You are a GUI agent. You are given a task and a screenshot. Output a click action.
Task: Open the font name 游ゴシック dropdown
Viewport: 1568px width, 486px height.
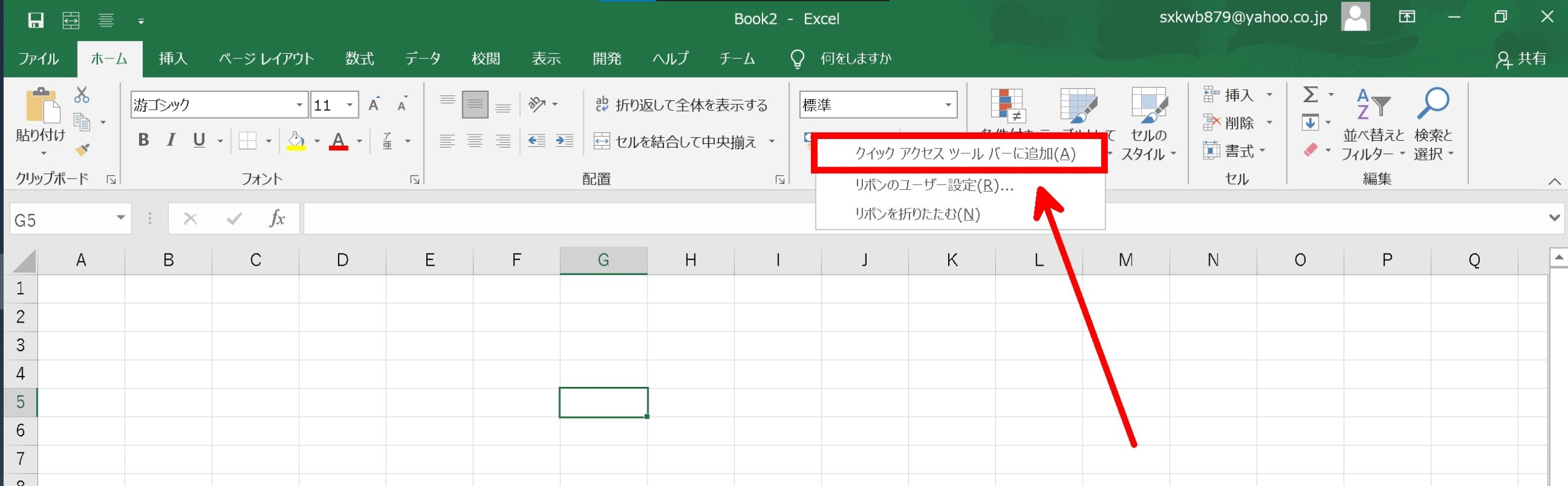300,105
